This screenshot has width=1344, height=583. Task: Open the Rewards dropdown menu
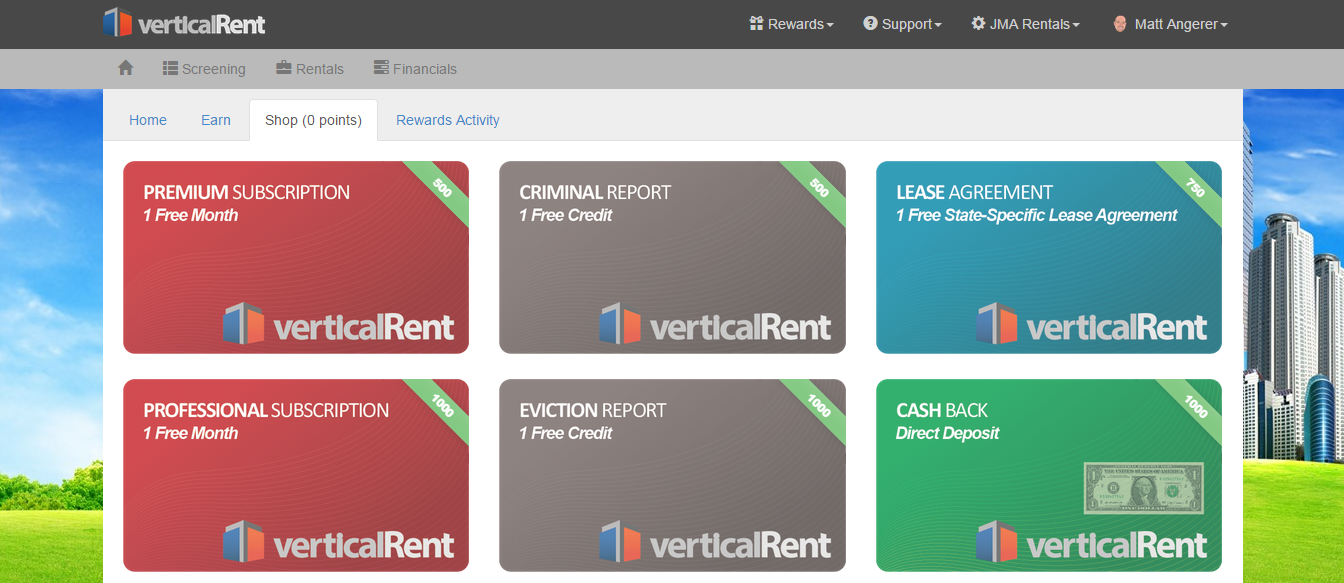click(791, 24)
